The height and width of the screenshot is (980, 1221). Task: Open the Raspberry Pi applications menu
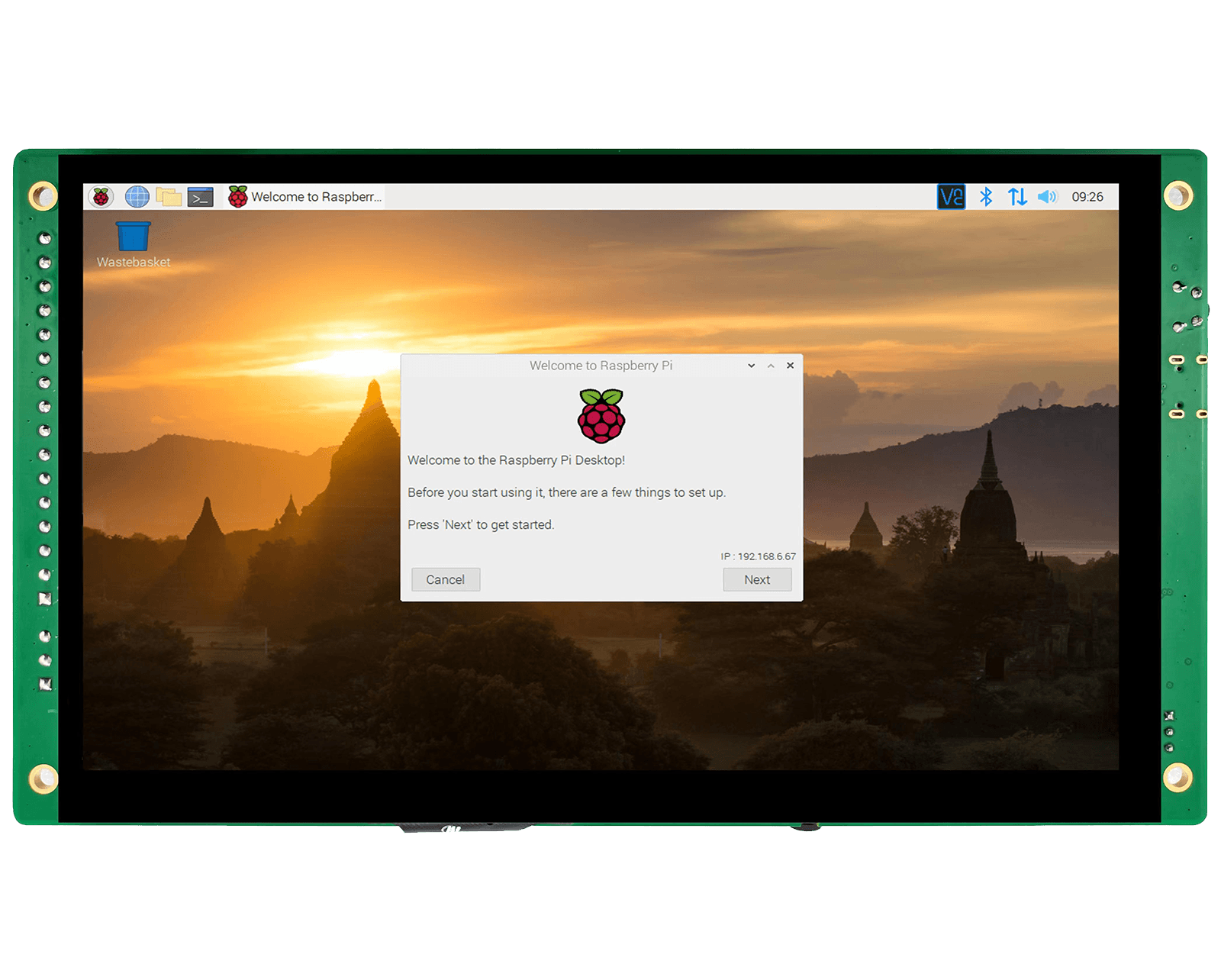click(101, 197)
